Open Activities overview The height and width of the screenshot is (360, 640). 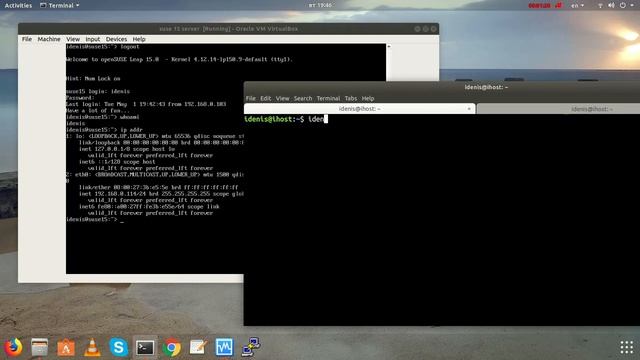pos(18,5)
